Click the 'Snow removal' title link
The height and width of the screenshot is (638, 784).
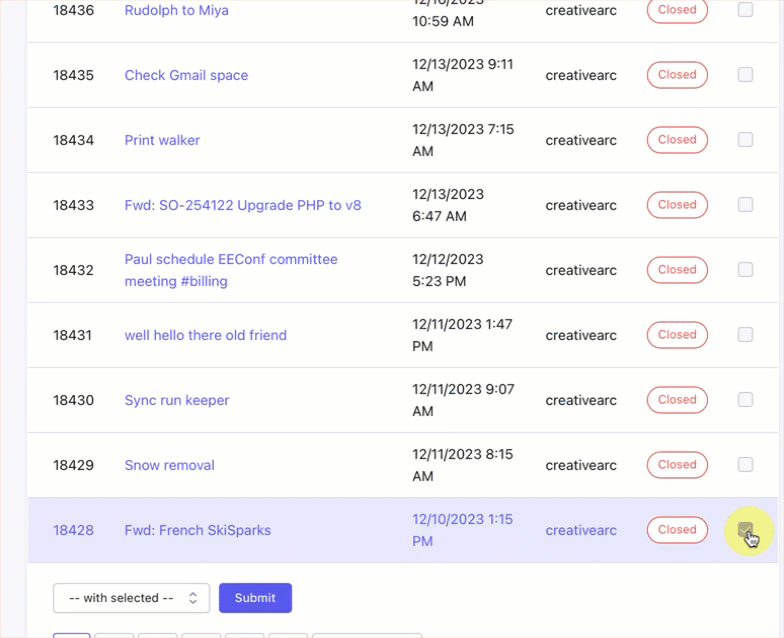(x=169, y=465)
